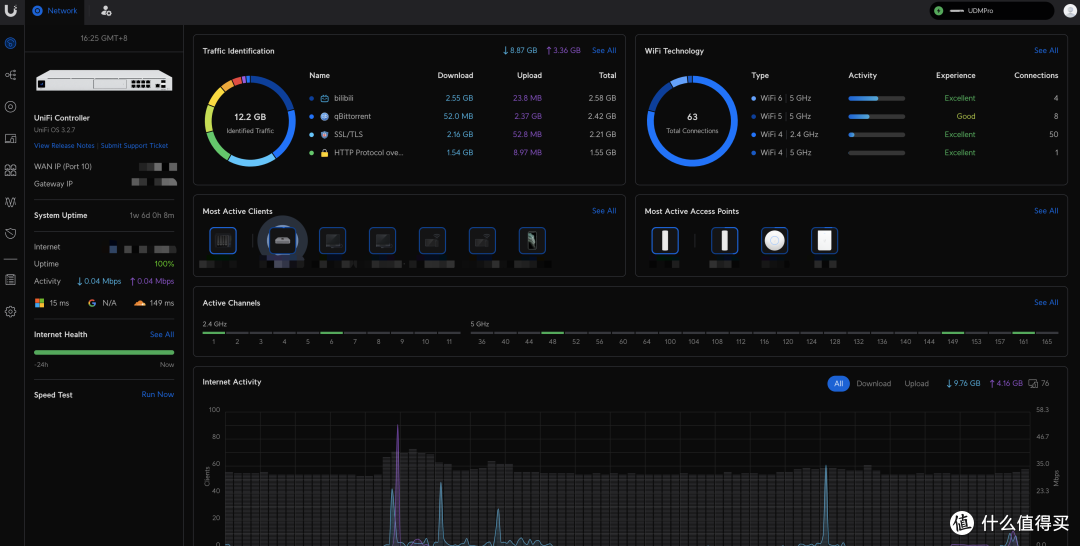Image resolution: width=1080 pixels, height=546 pixels.
Task: Switch to the Network application tab
Action: (x=55, y=11)
